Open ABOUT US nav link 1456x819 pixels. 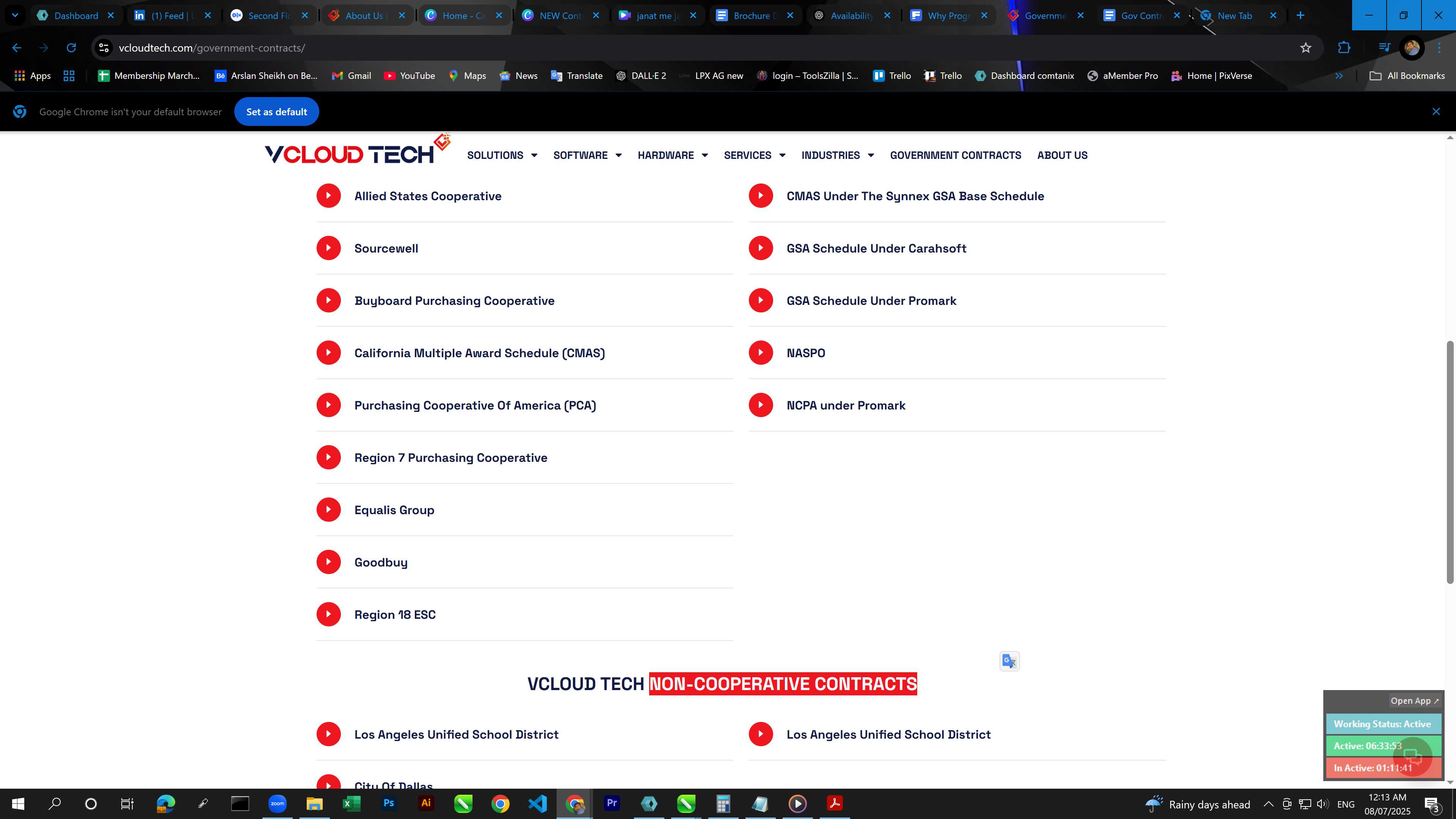tap(1062, 155)
